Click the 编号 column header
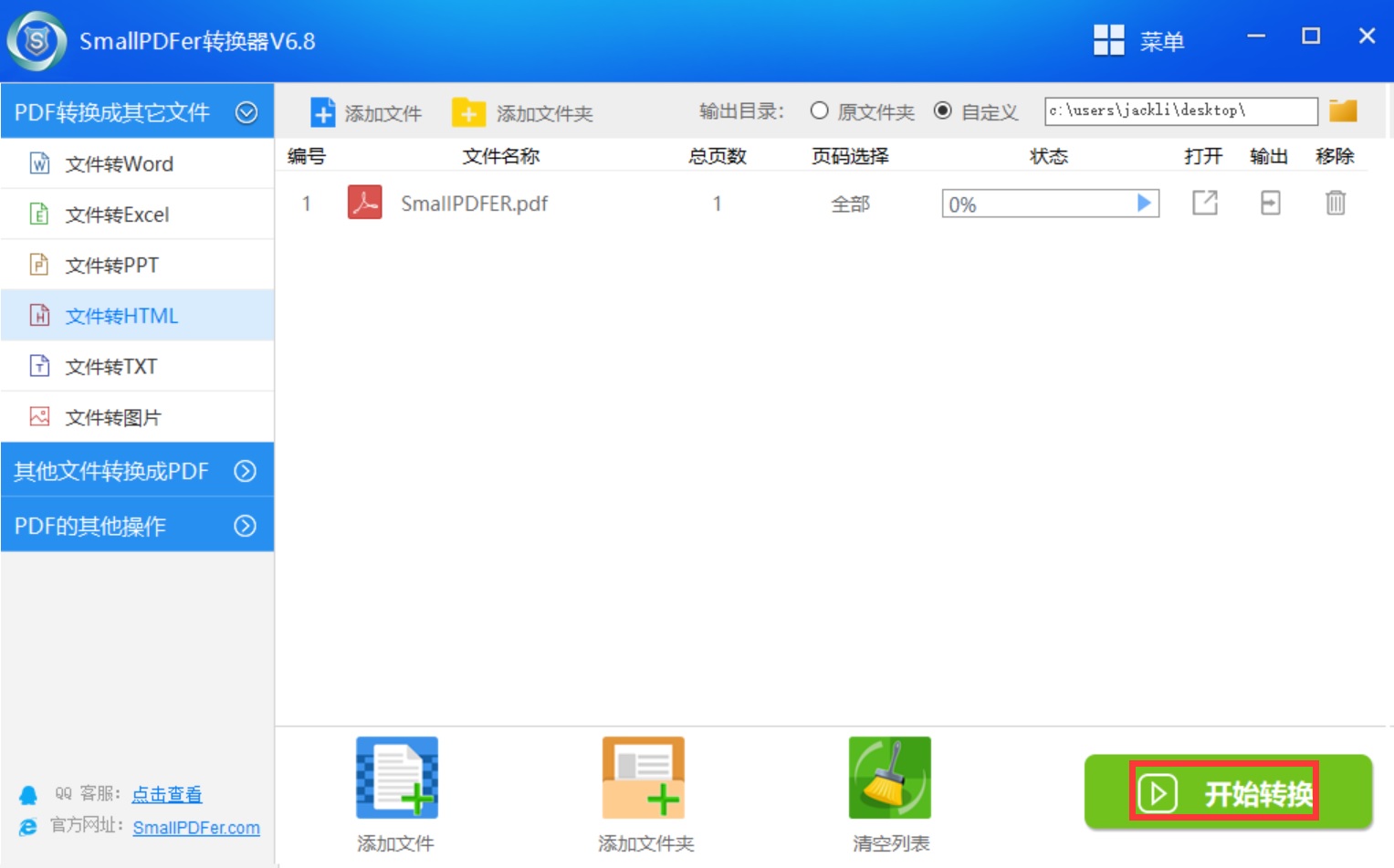This screenshot has width=1394, height=868. [x=306, y=156]
